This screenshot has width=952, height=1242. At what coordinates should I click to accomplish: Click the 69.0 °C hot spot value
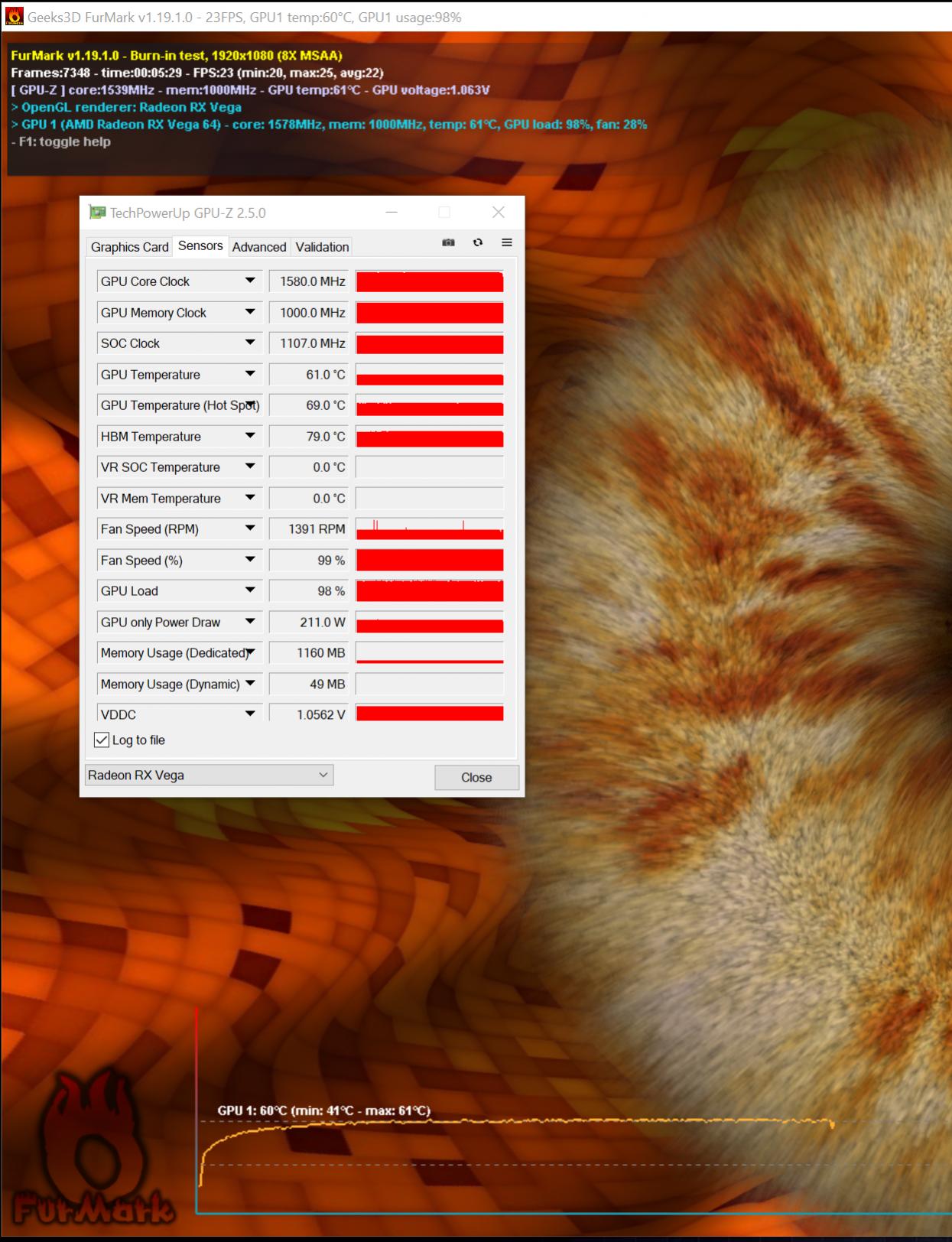309,405
